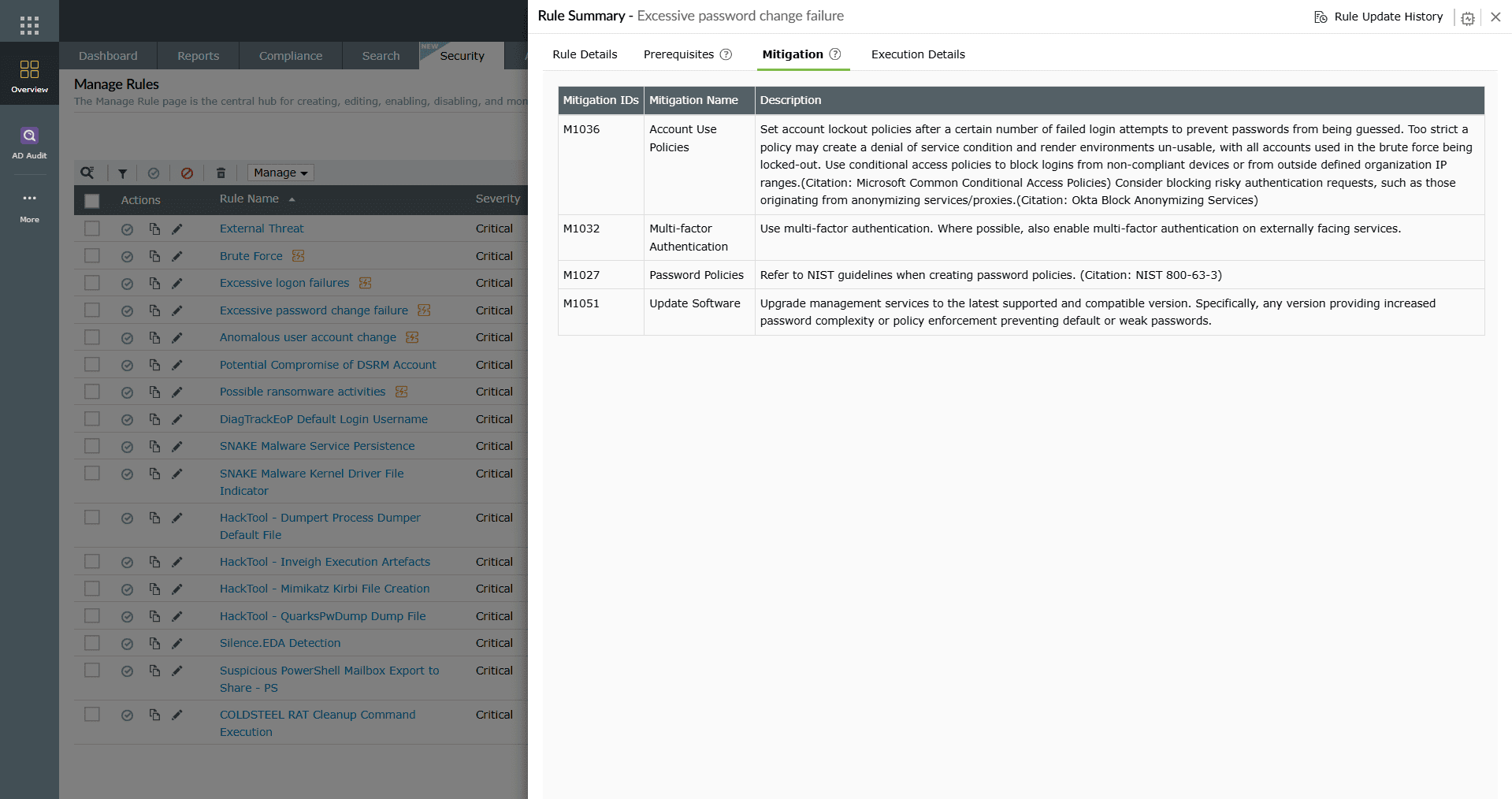Screen dimensions: 1512x799
Task: Click the filter funnel toolbar icon
Action: 122,173
